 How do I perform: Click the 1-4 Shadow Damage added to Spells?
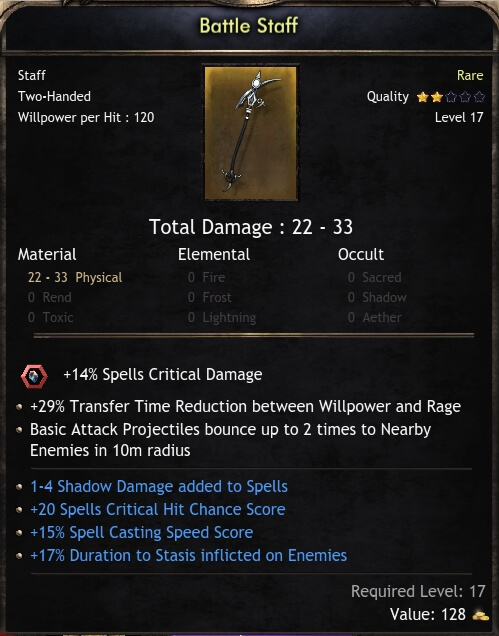159,486
